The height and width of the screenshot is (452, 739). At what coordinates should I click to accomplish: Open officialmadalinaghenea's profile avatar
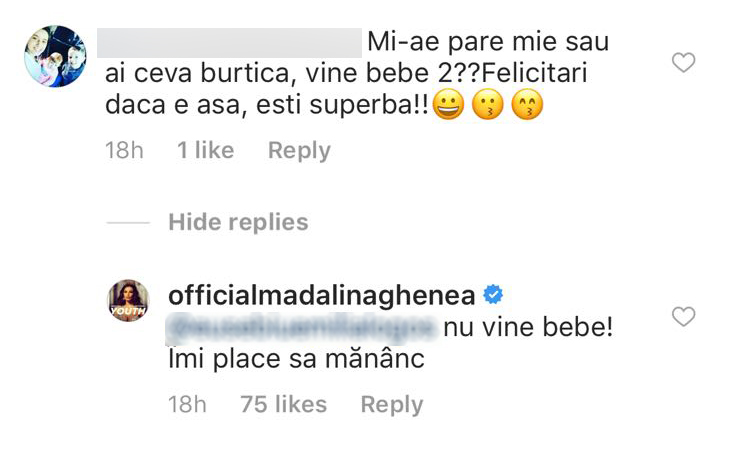[129, 302]
